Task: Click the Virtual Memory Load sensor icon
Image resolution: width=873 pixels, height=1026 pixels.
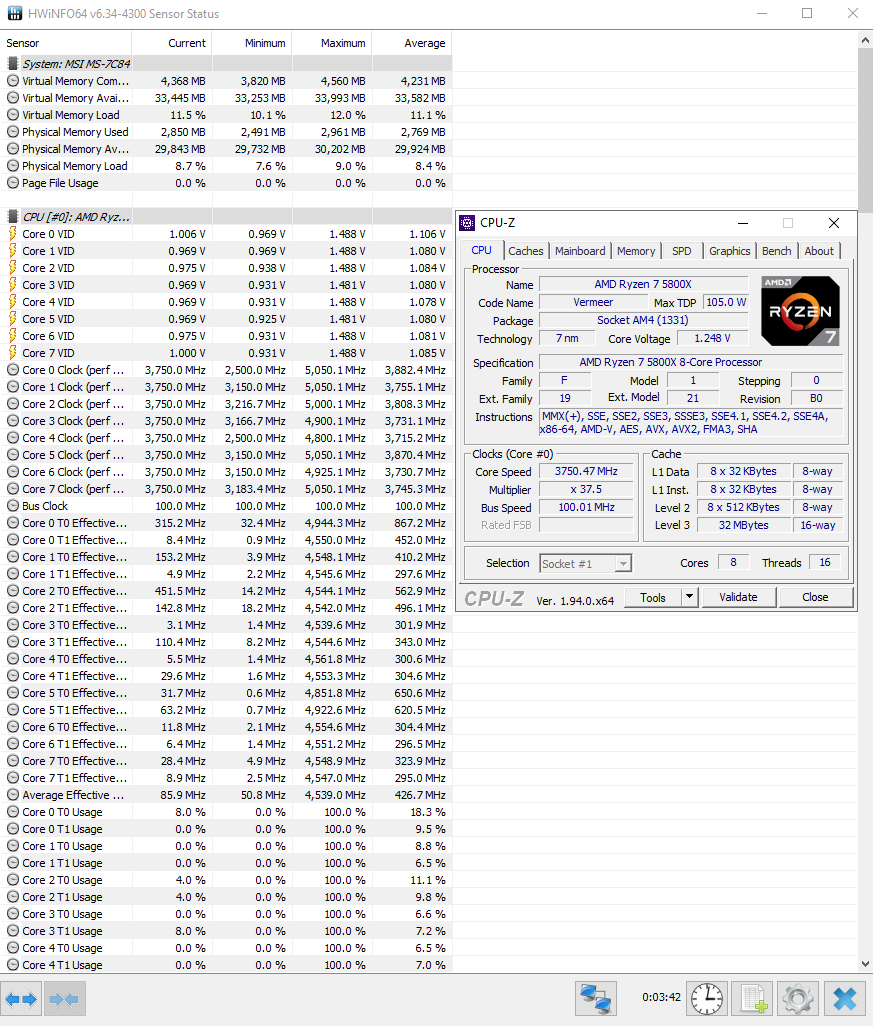Action: point(12,115)
